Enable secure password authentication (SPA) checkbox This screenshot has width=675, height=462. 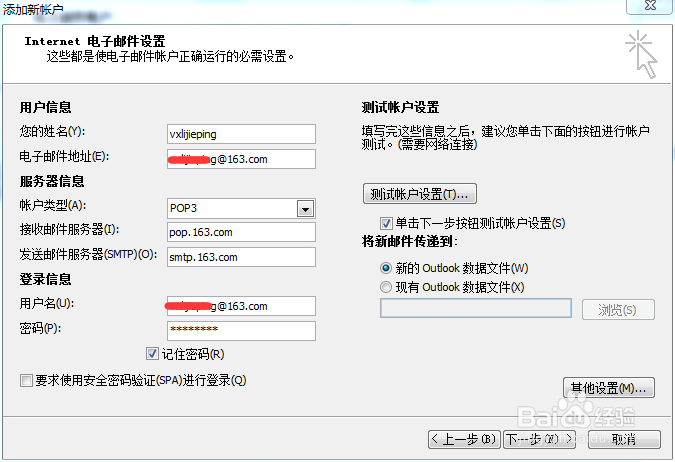26,381
